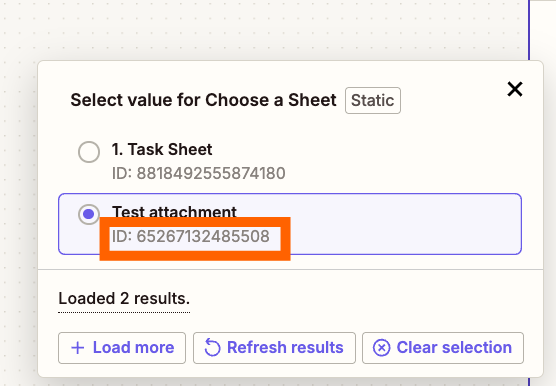Click the circled X clear icon
This screenshot has height=386, width=556.
382,348
